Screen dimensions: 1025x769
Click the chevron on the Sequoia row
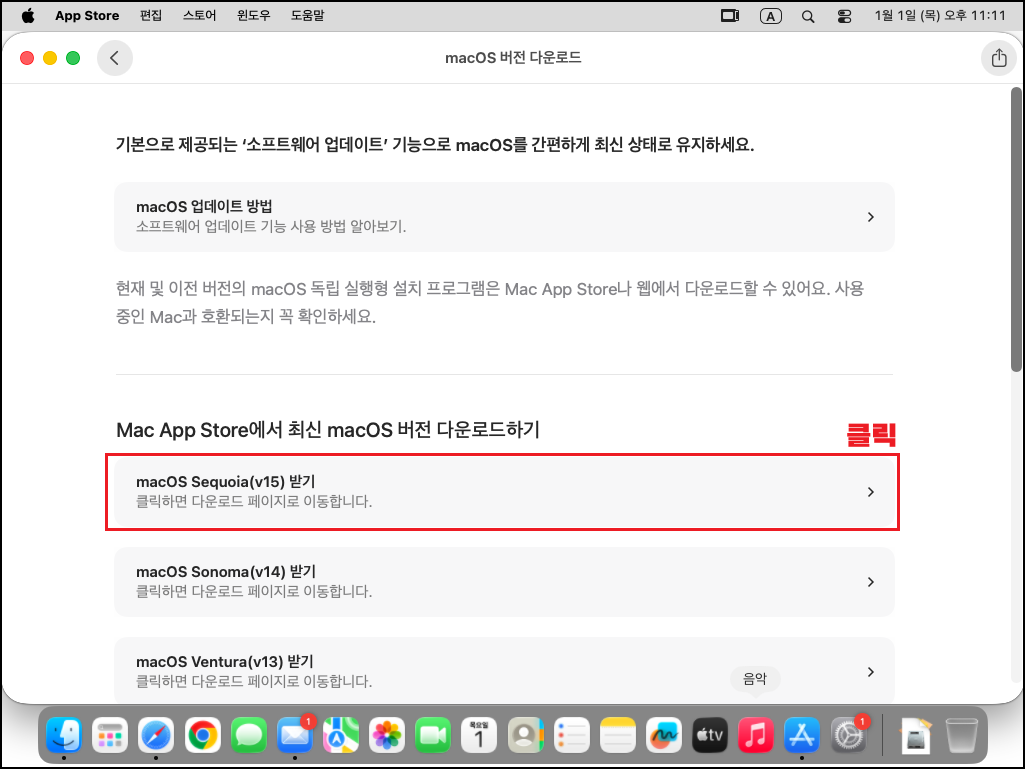point(871,492)
